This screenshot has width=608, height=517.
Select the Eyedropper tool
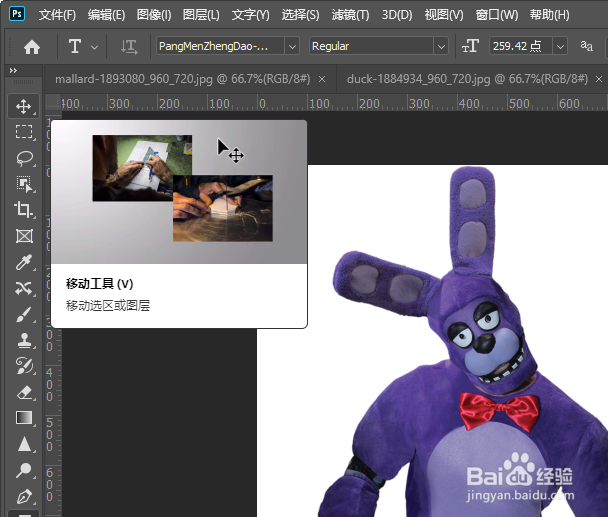24,262
